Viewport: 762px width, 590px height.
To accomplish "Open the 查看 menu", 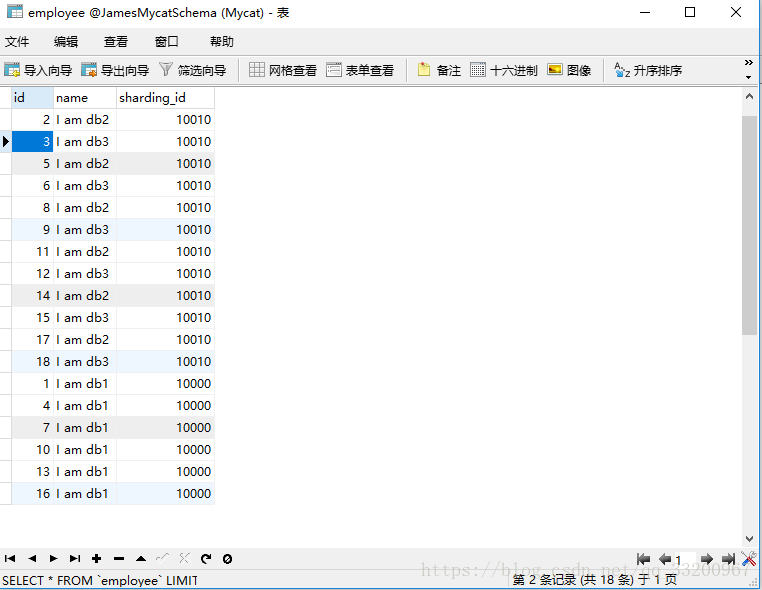I will [116, 42].
